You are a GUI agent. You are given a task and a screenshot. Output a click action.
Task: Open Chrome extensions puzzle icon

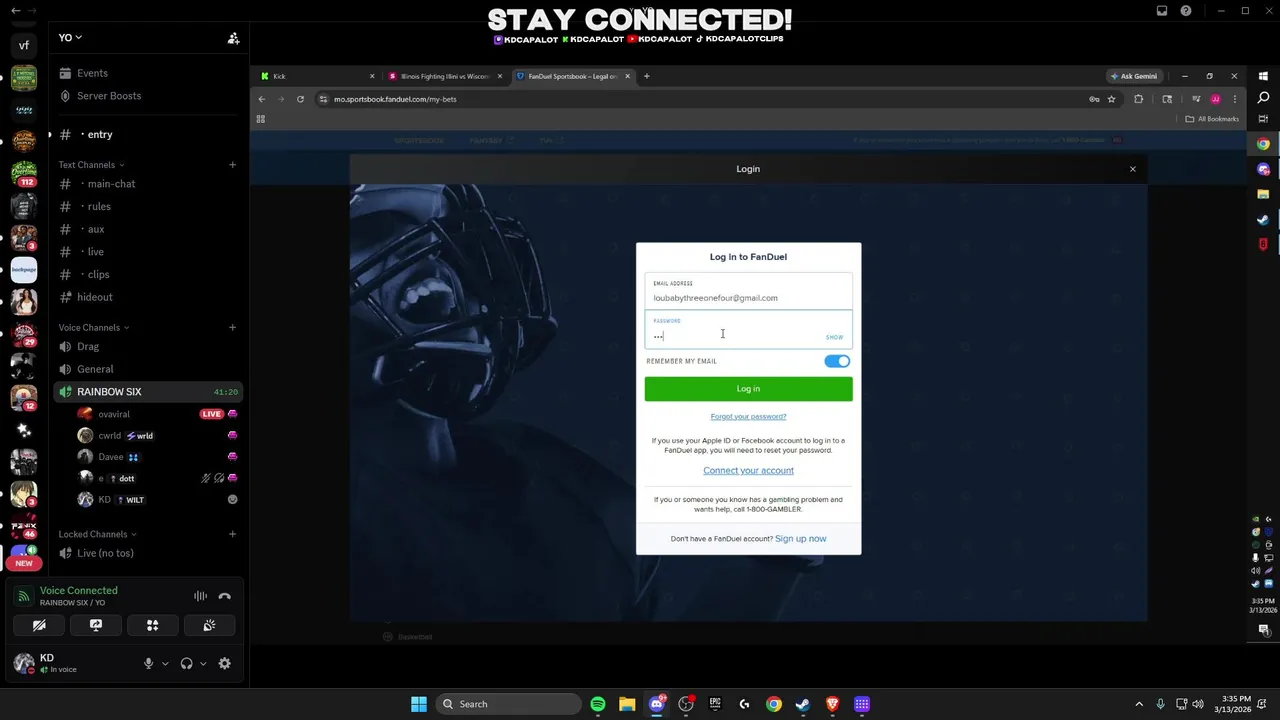coord(1138,99)
